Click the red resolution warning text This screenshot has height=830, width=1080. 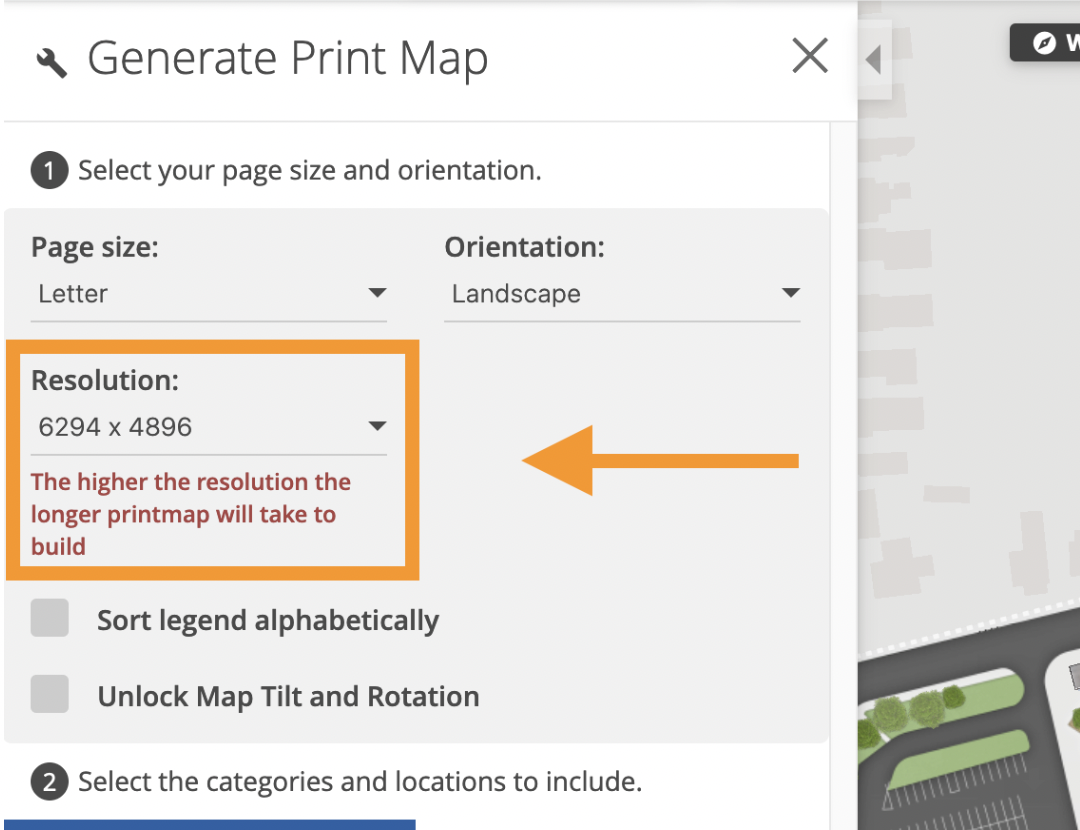point(191,515)
